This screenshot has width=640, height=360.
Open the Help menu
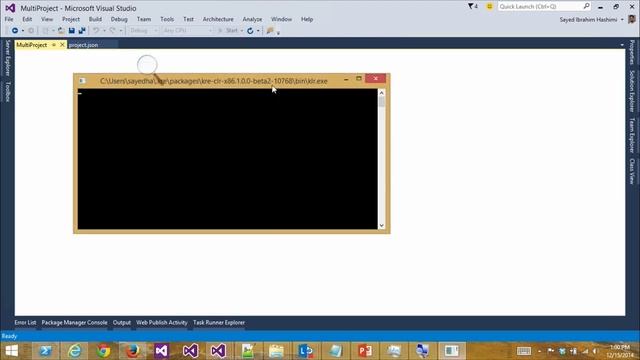click(307, 19)
